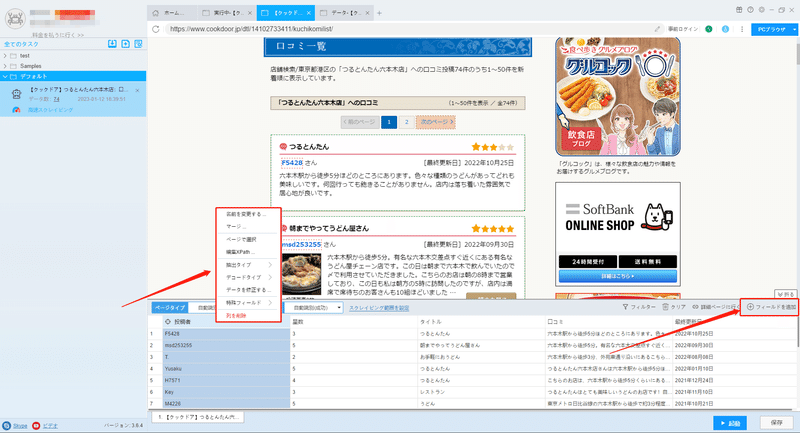800x433 pixels.
Task: Open the 自動識別(成功) dropdown
Action: pyautogui.click(x=314, y=308)
